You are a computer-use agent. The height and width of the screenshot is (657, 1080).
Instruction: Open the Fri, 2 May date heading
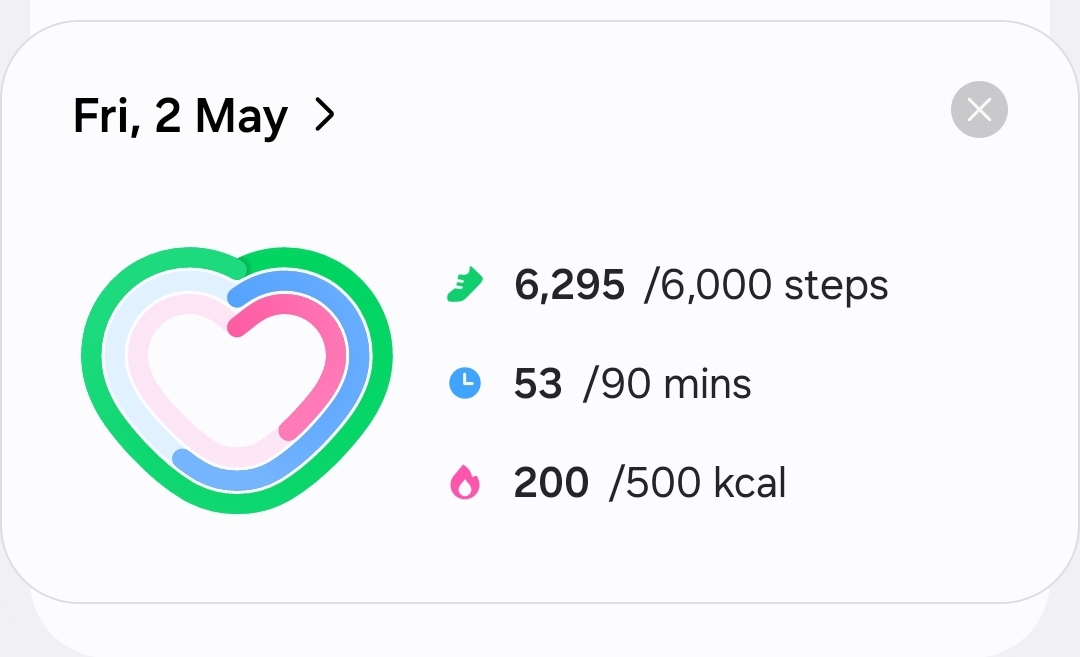pyautogui.click(x=180, y=116)
